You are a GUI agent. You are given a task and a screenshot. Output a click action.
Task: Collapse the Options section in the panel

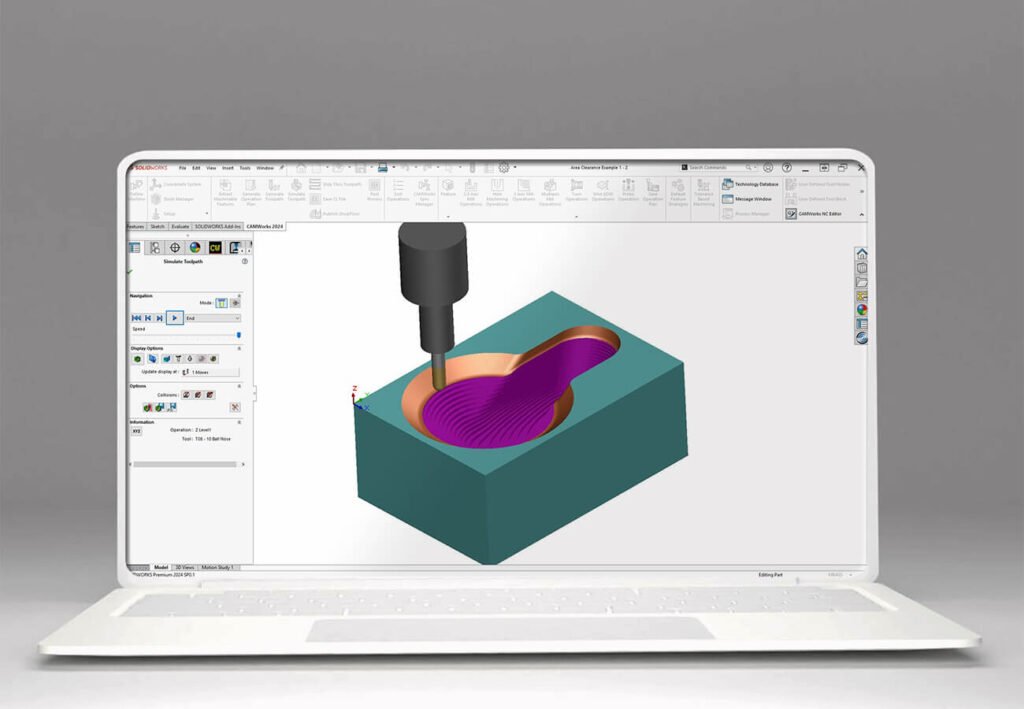(x=241, y=384)
